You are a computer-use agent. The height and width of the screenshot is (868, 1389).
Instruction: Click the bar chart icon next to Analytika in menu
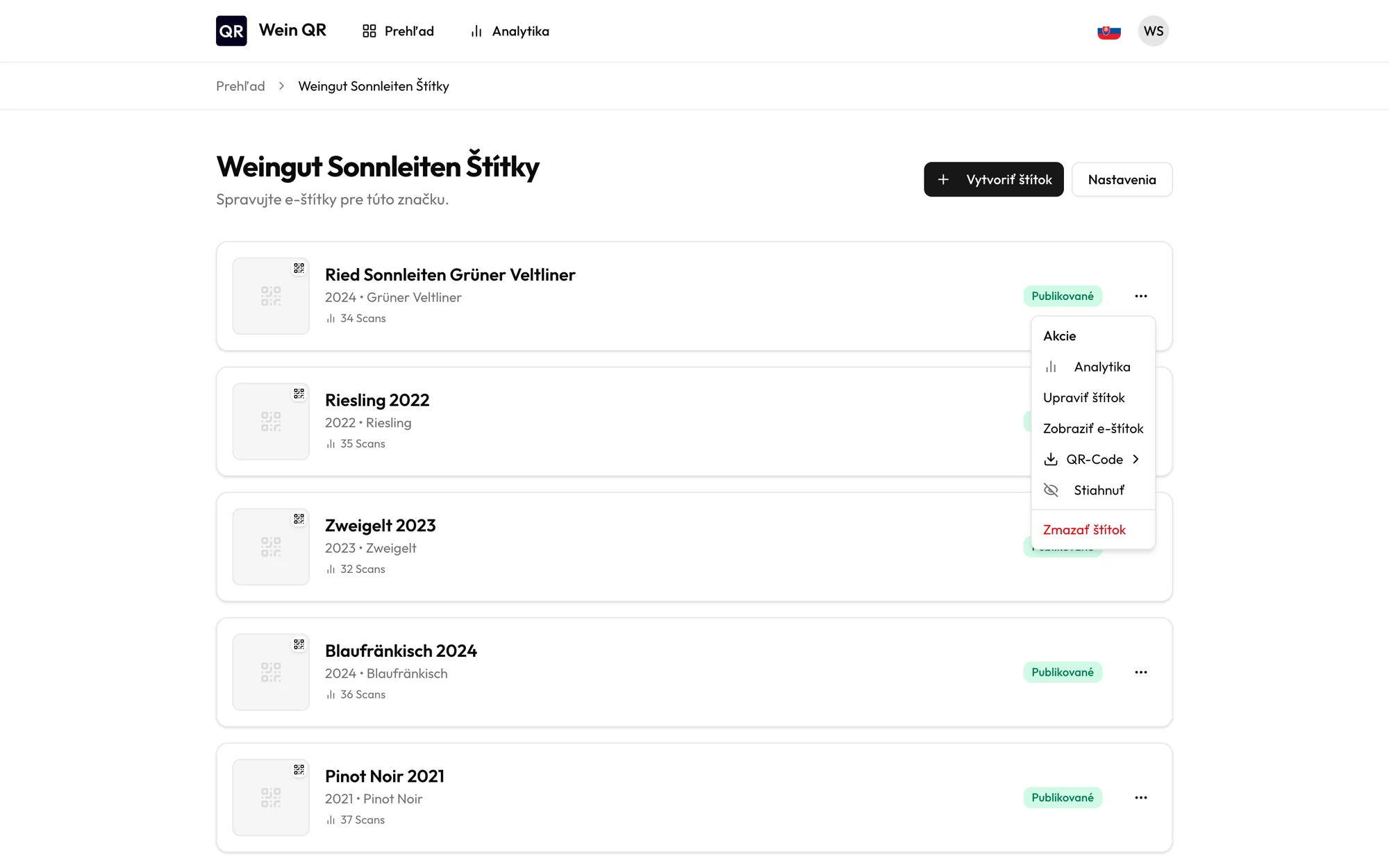pos(1051,367)
